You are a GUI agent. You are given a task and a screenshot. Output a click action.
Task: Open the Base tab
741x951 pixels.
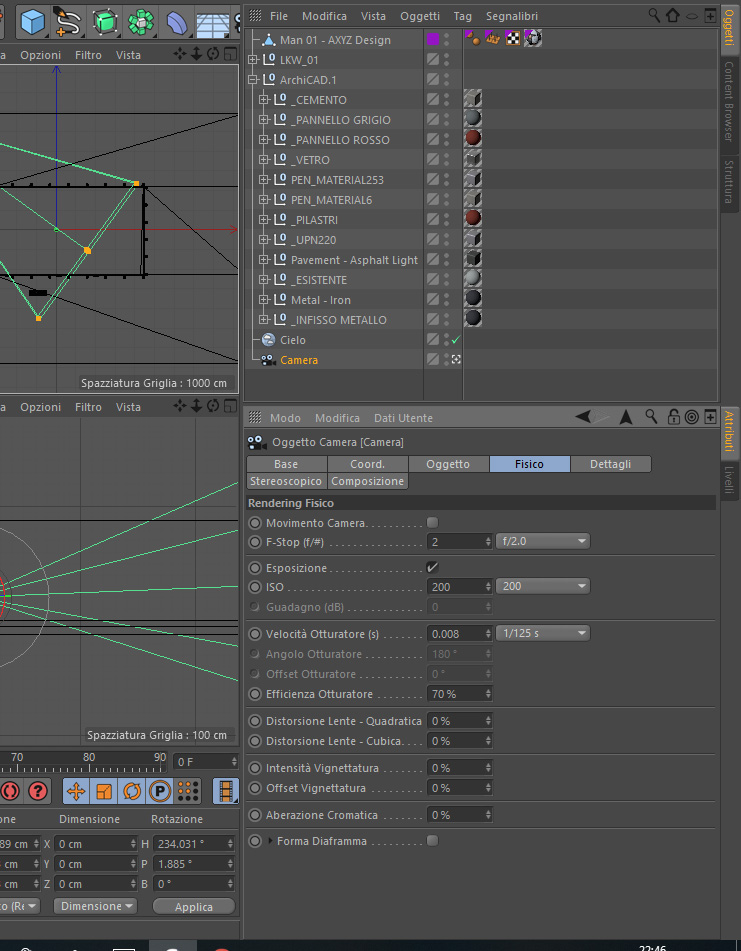286,464
